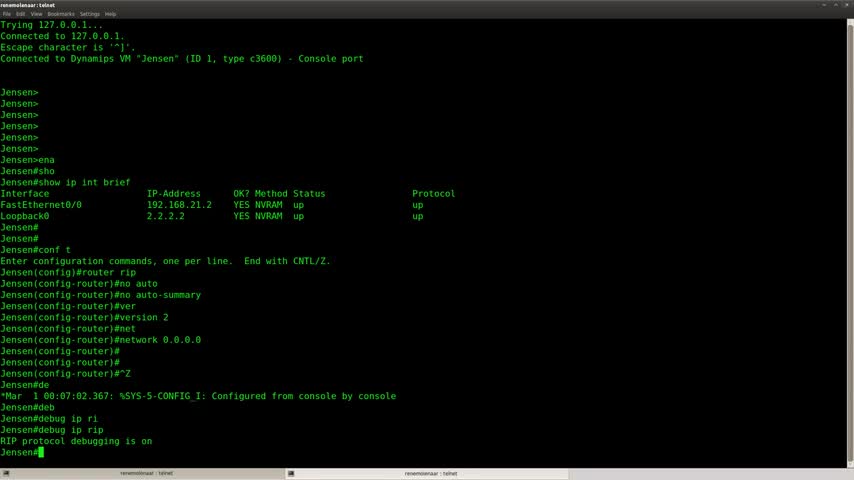854x480 pixels.
Task: Click the 'Jensen#conf t' line
Action: [35, 250]
